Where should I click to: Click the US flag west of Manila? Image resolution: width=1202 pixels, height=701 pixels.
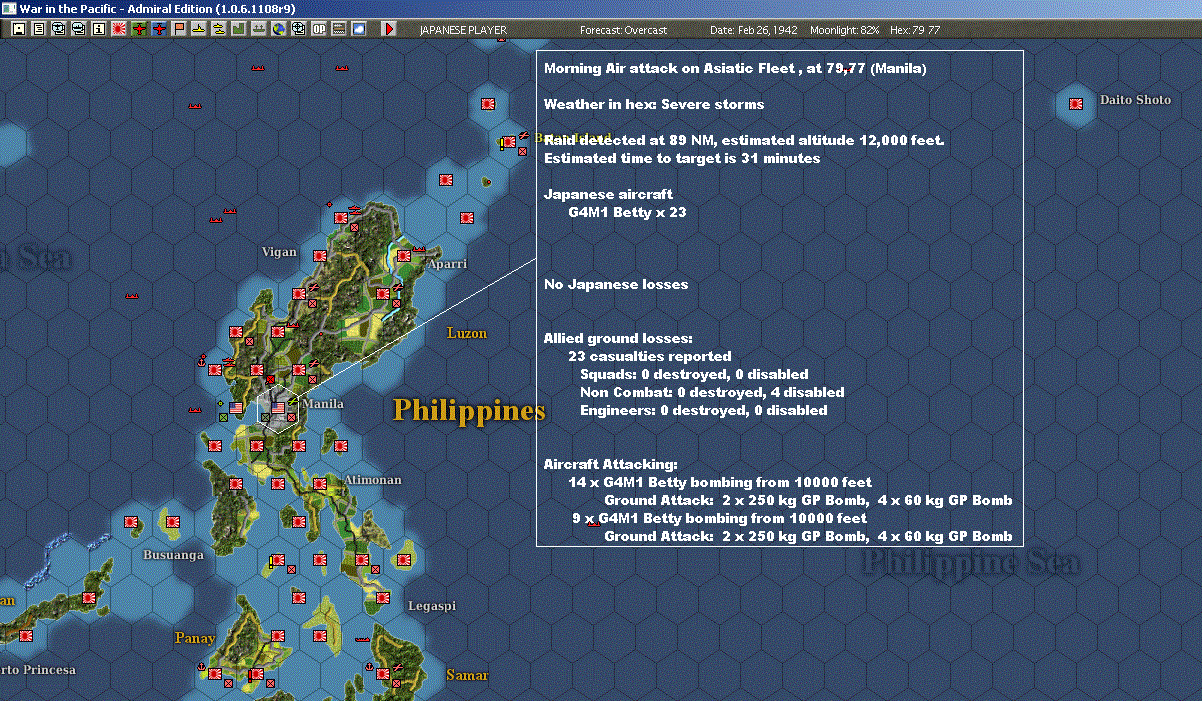coord(236,408)
